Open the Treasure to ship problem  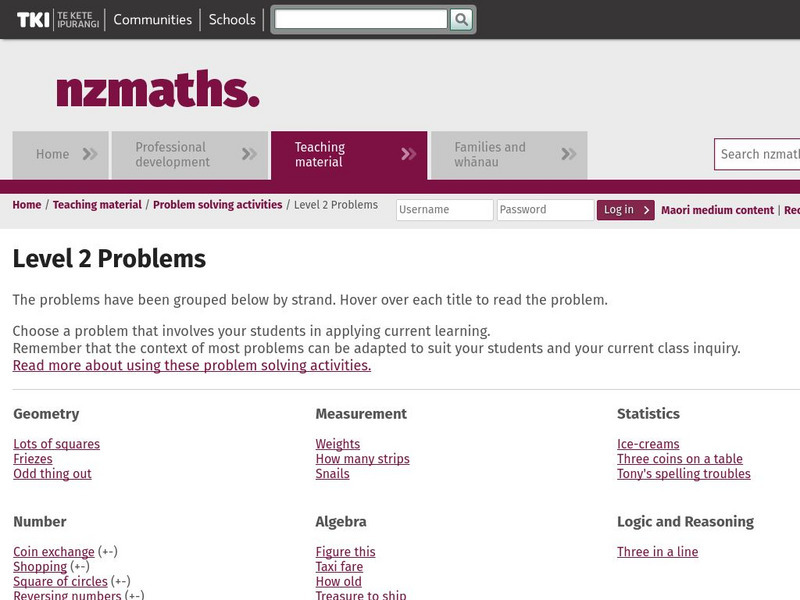(x=361, y=595)
